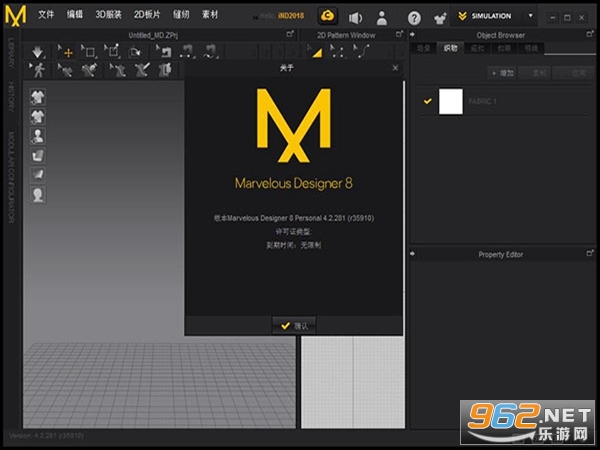Click the speaker announcement icon

tap(355, 17)
